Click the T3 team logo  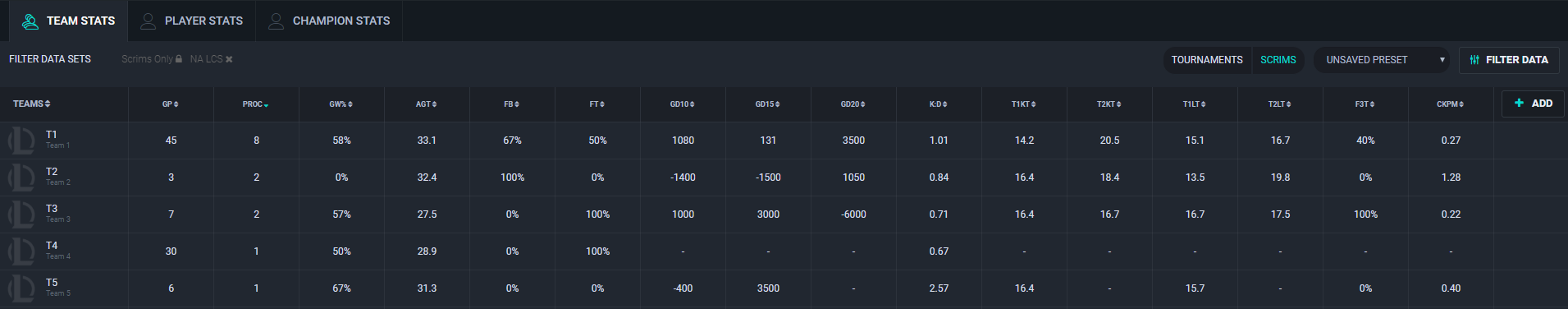coord(21,214)
